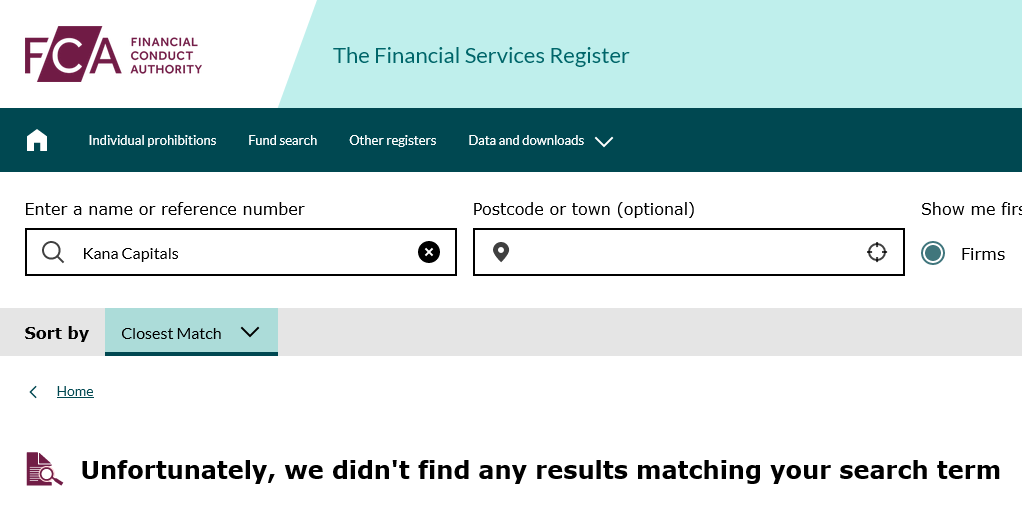The image size is (1022, 509).
Task: Click the Home breadcrumb link
Action: pyautogui.click(x=75, y=391)
